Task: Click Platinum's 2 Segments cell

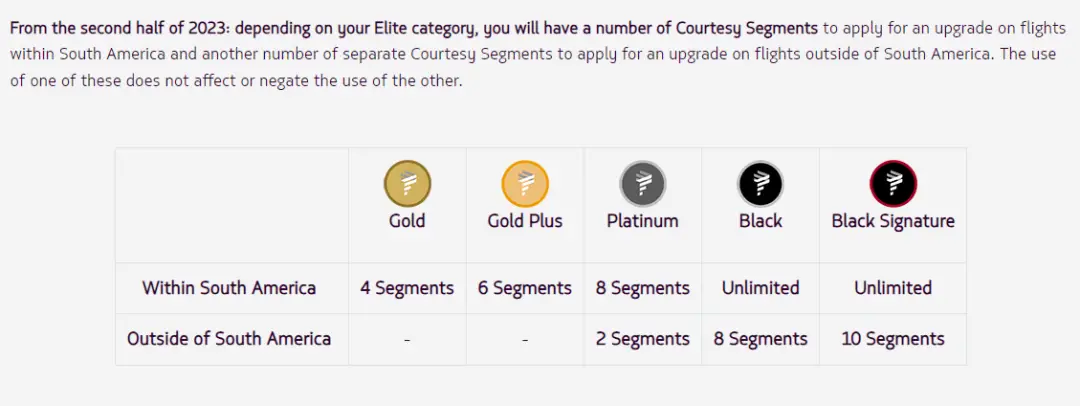Action: point(643,339)
